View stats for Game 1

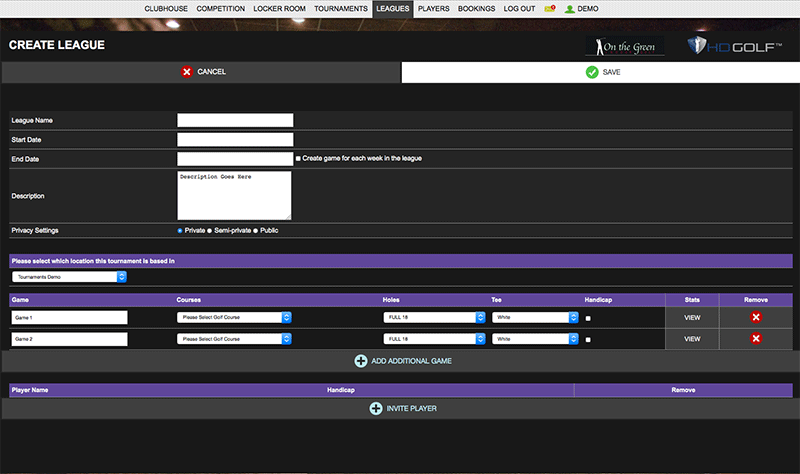692,317
